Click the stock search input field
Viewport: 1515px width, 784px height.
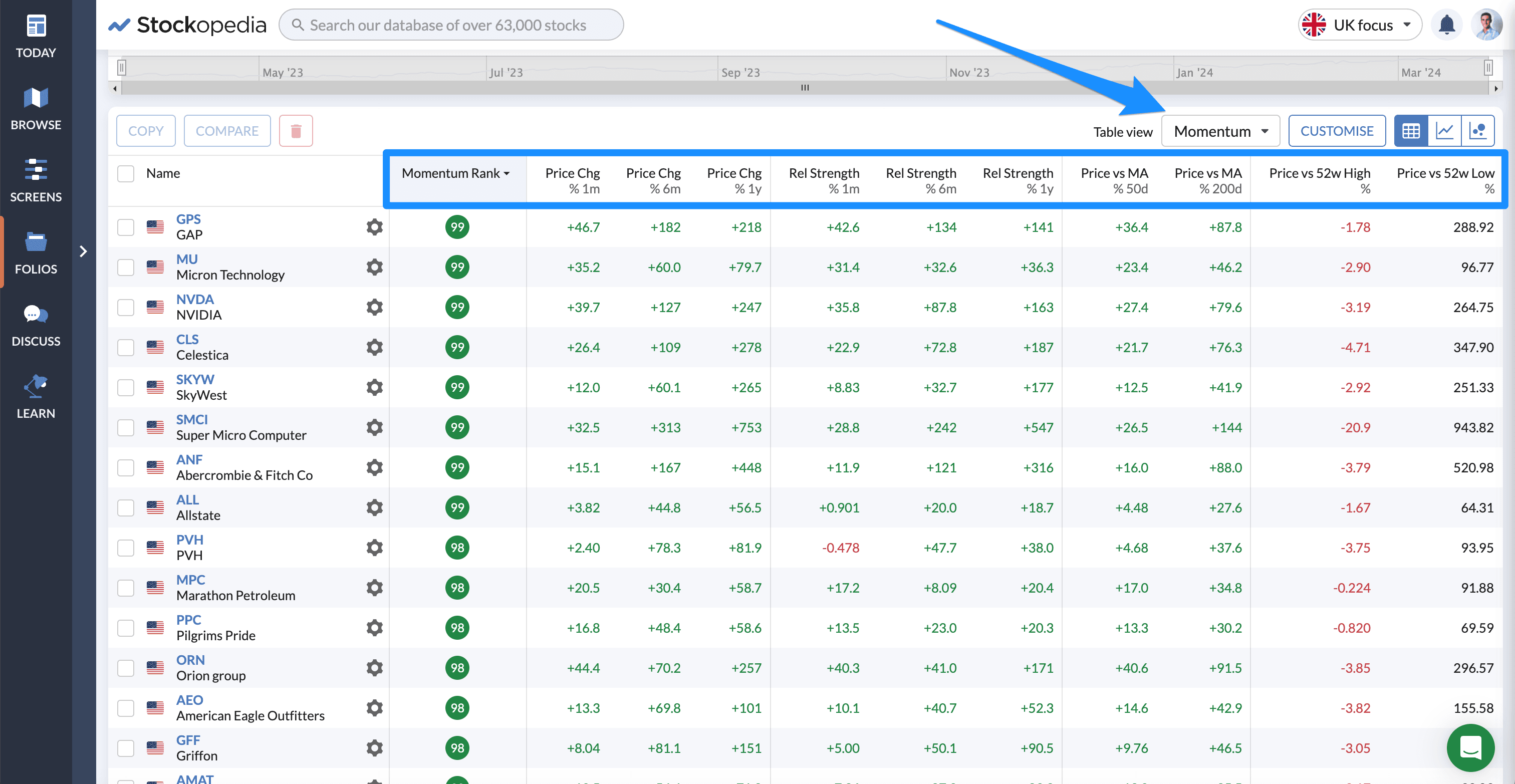pyautogui.click(x=450, y=25)
